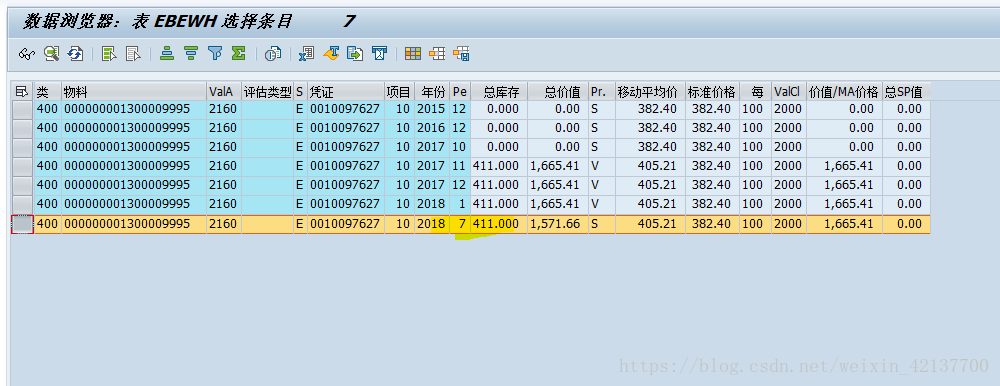Select the row for 2017 period 10
This screenshot has height=386, width=1000.
[22, 147]
